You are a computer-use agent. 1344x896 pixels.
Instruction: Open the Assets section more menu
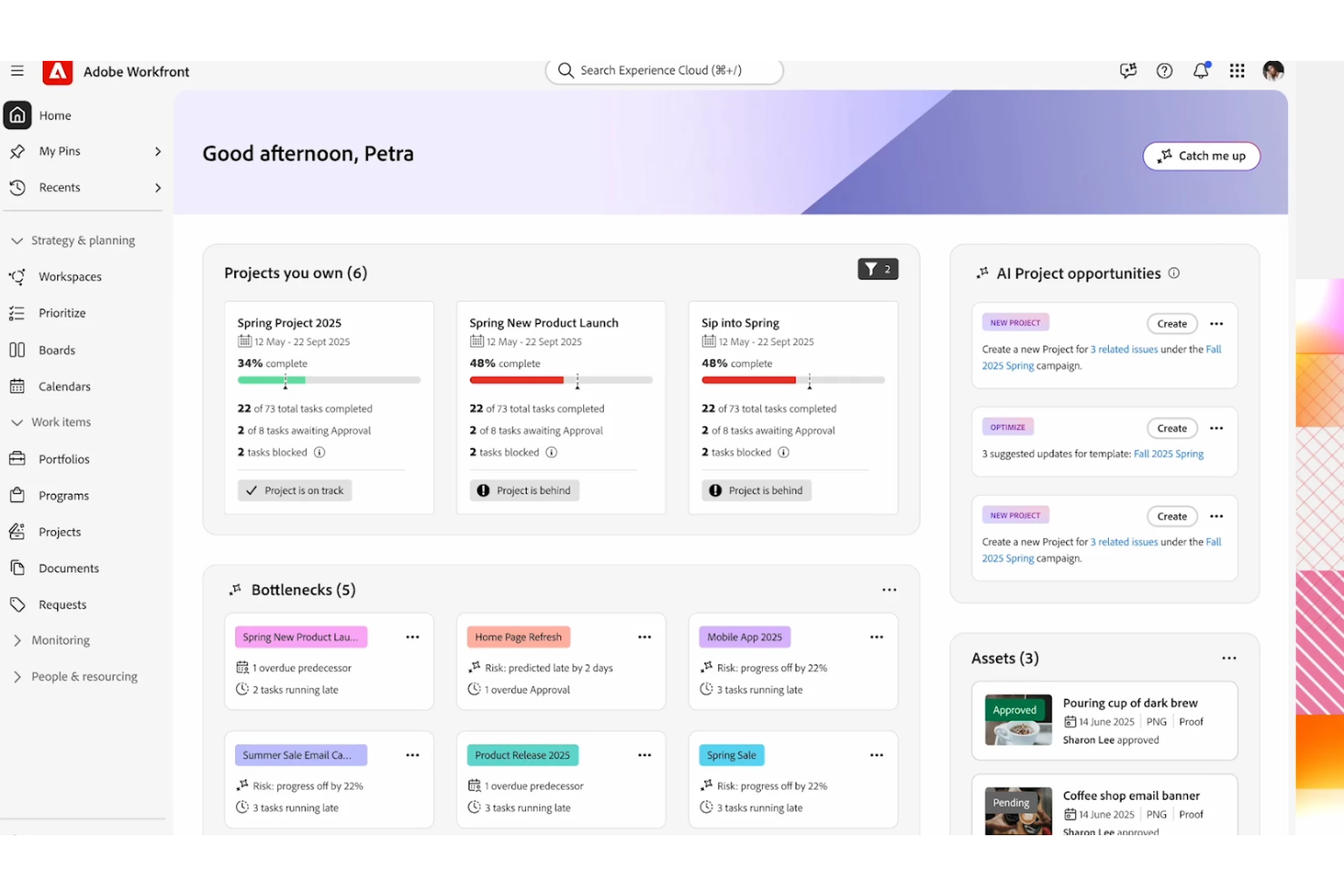pyautogui.click(x=1229, y=658)
